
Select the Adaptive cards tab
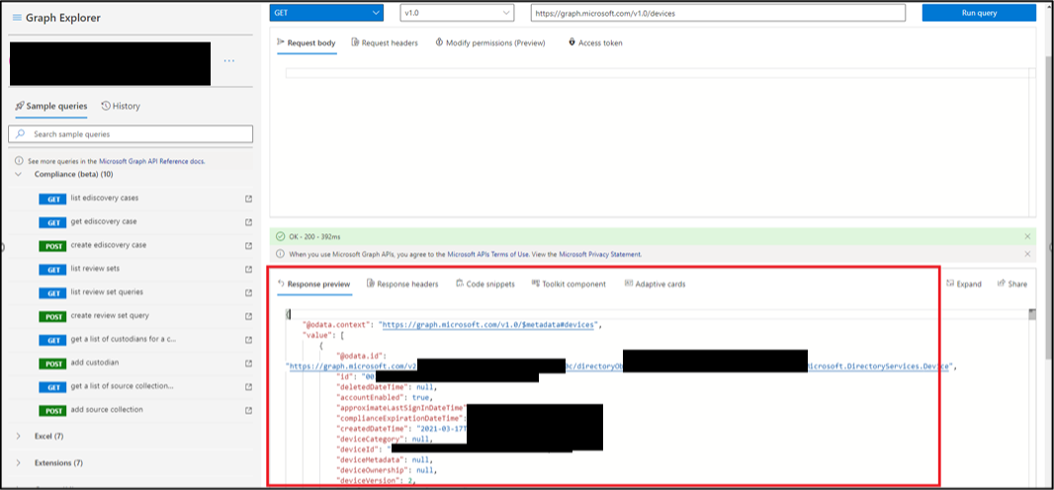pos(655,284)
